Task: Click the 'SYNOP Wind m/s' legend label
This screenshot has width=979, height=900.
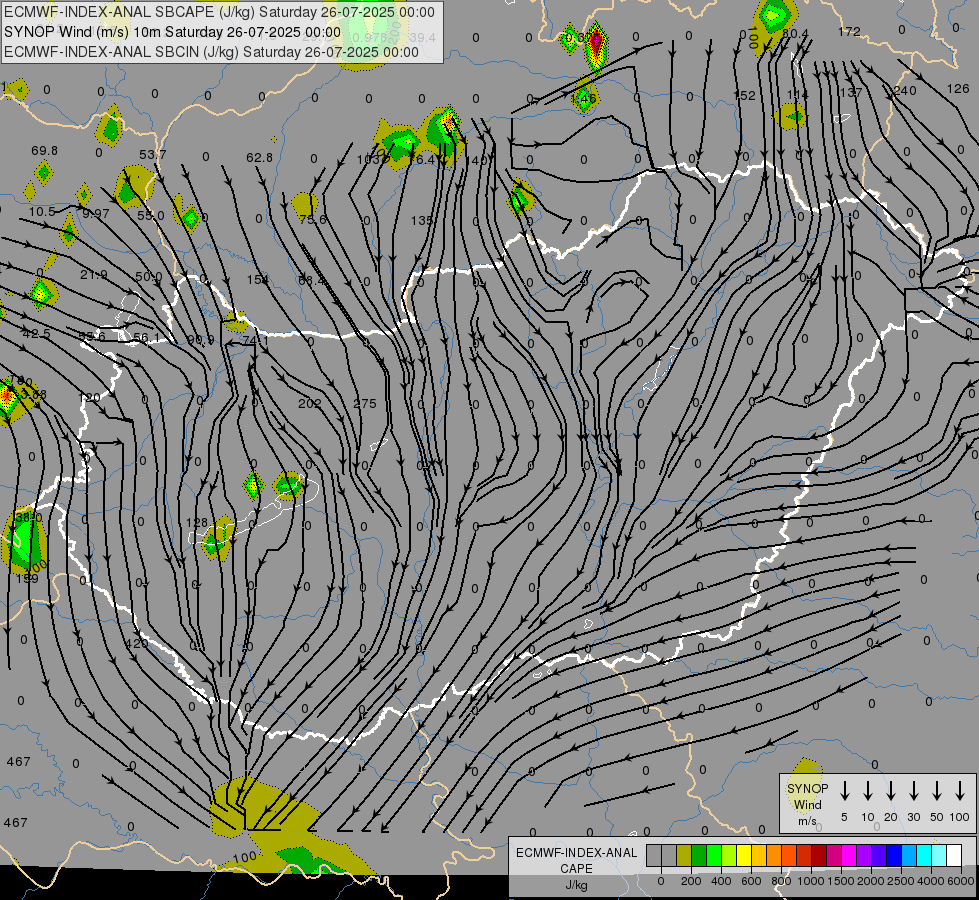Action: tap(807, 804)
